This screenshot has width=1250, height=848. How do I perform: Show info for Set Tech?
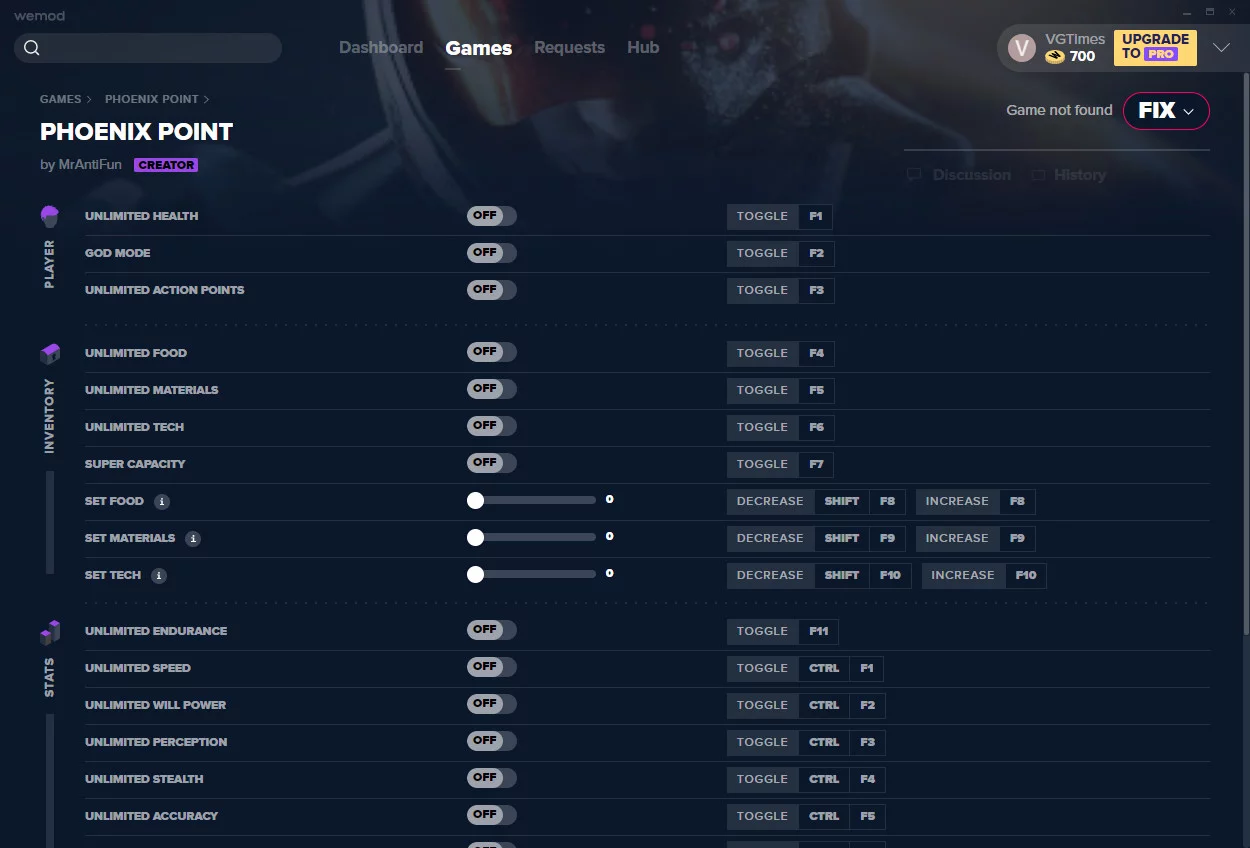coord(159,576)
